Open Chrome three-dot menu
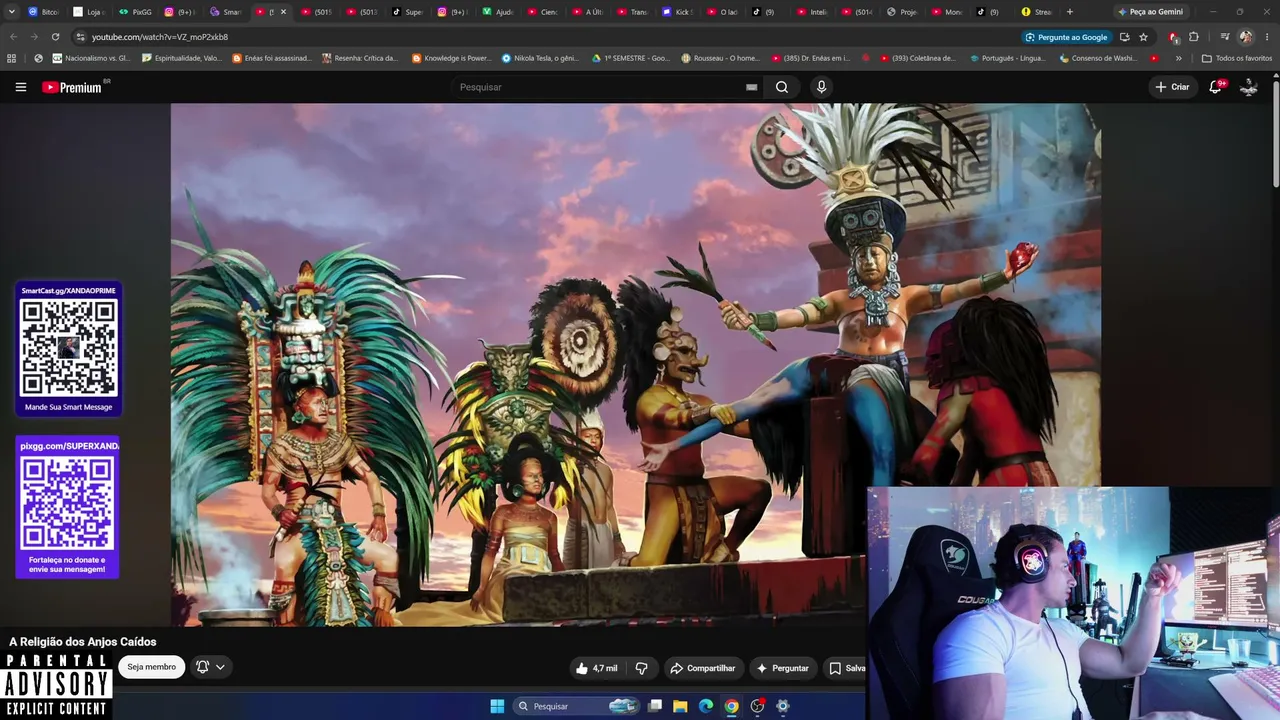This screenshot has width=1280, height=720. click(1267, 37)
